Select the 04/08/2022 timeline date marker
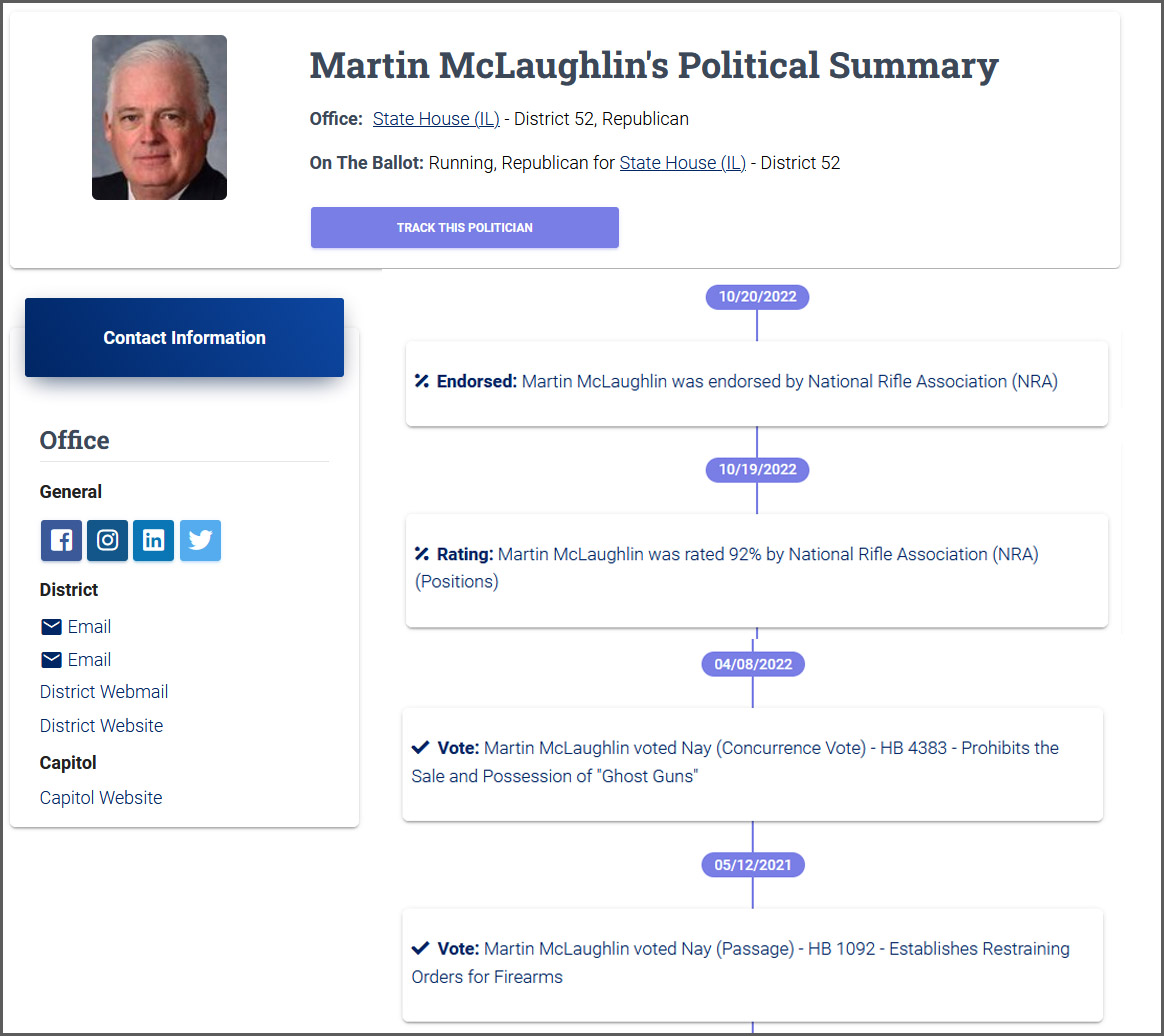 pyautogui.click(x=753, y=664)
